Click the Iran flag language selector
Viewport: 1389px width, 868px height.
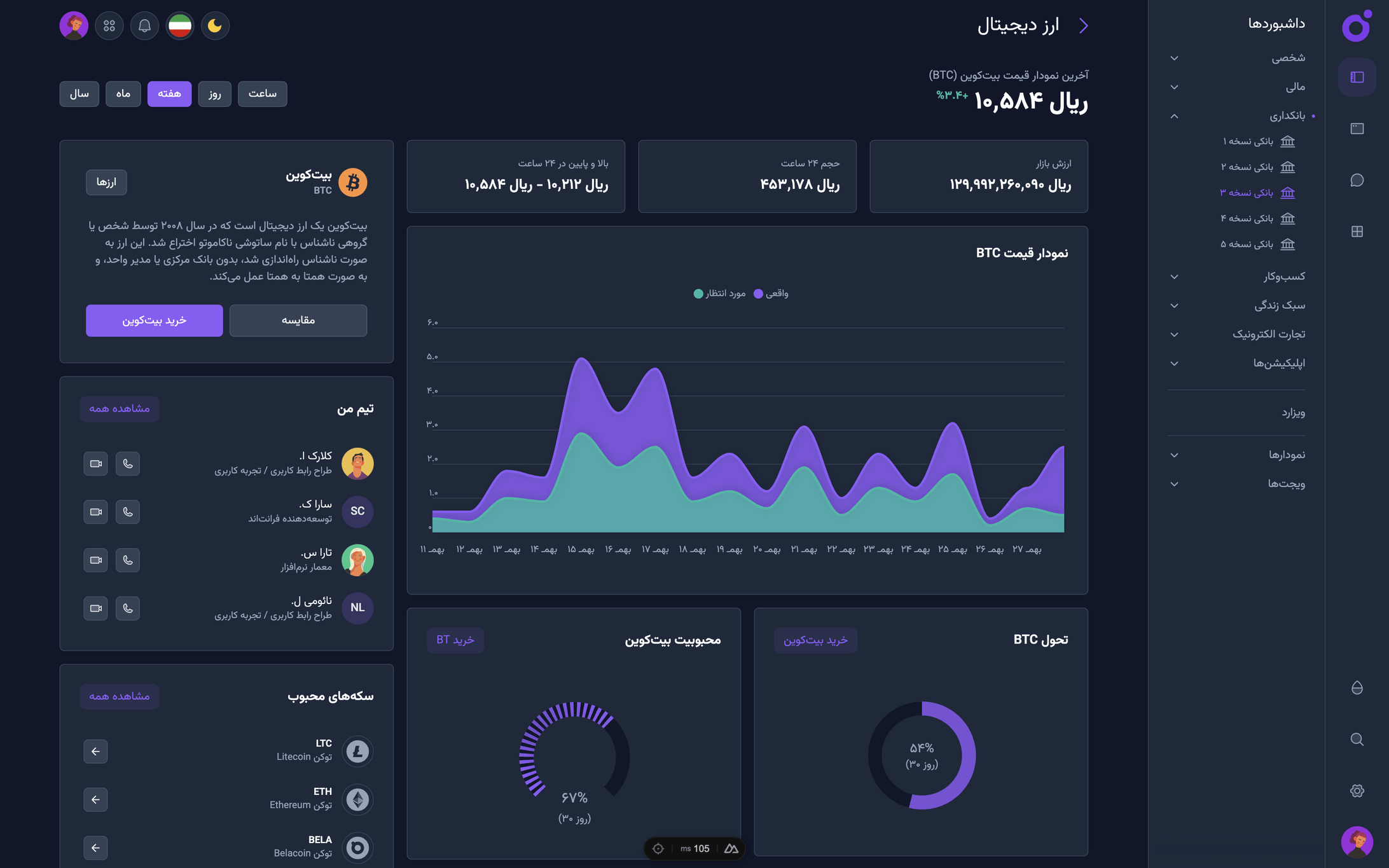[x=180, y=26]
